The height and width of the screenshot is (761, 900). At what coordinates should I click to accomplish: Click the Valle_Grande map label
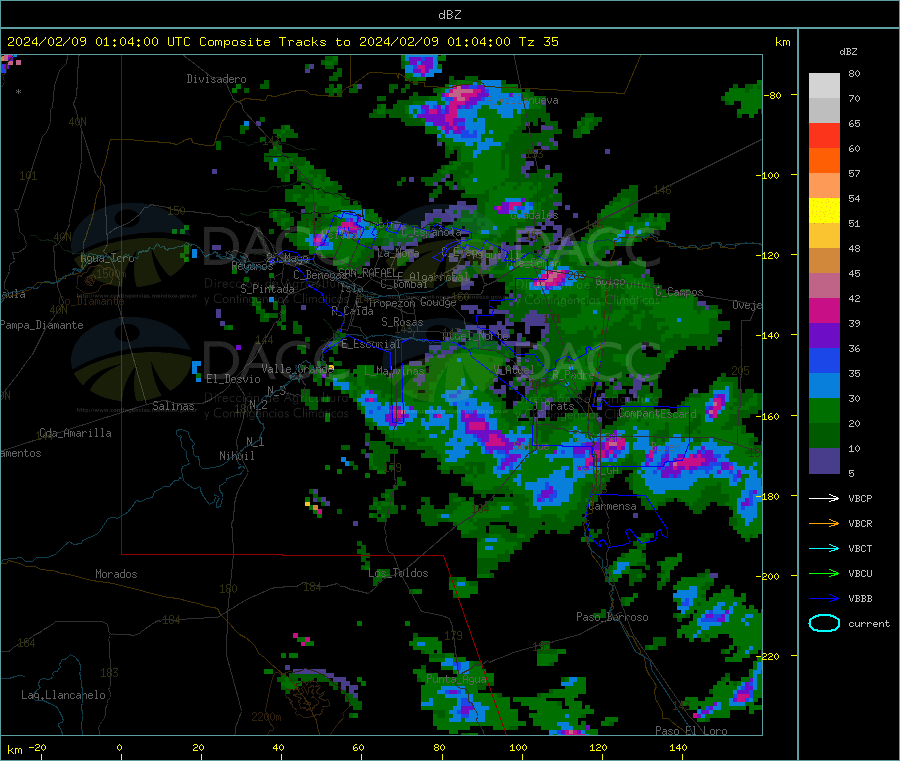297,368
